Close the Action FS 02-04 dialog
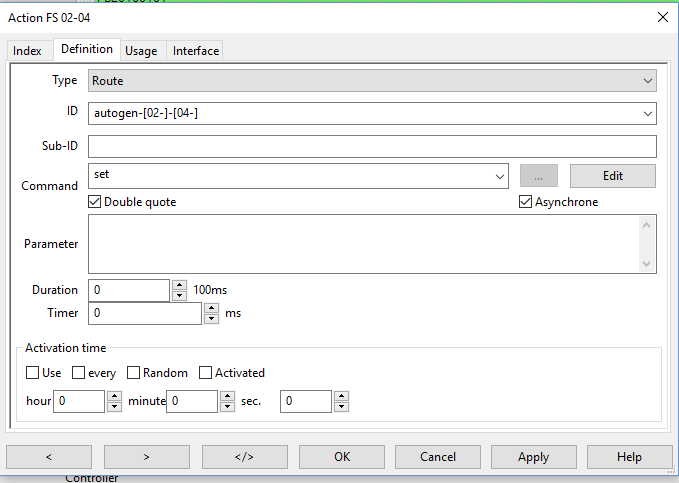This screenshot has width=679, height=483. click(x=661, y=17)
